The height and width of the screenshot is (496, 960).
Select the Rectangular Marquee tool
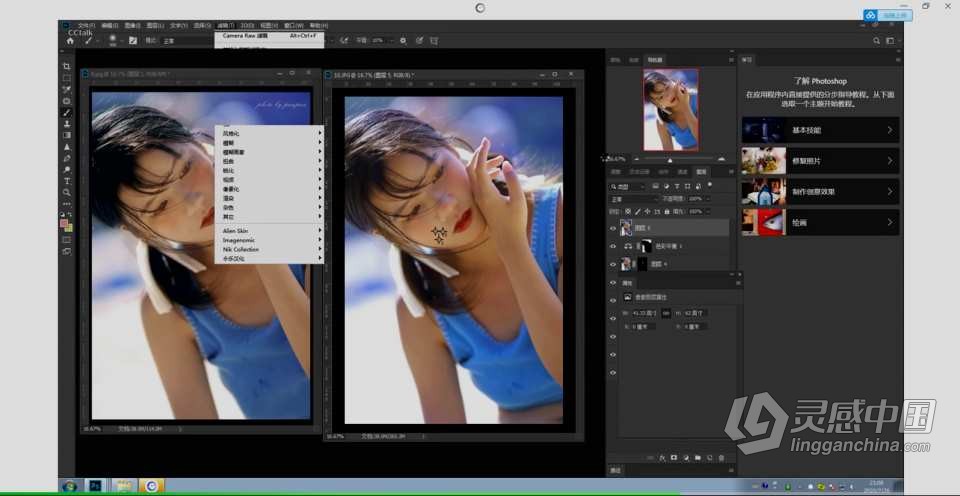click(66, 78)
